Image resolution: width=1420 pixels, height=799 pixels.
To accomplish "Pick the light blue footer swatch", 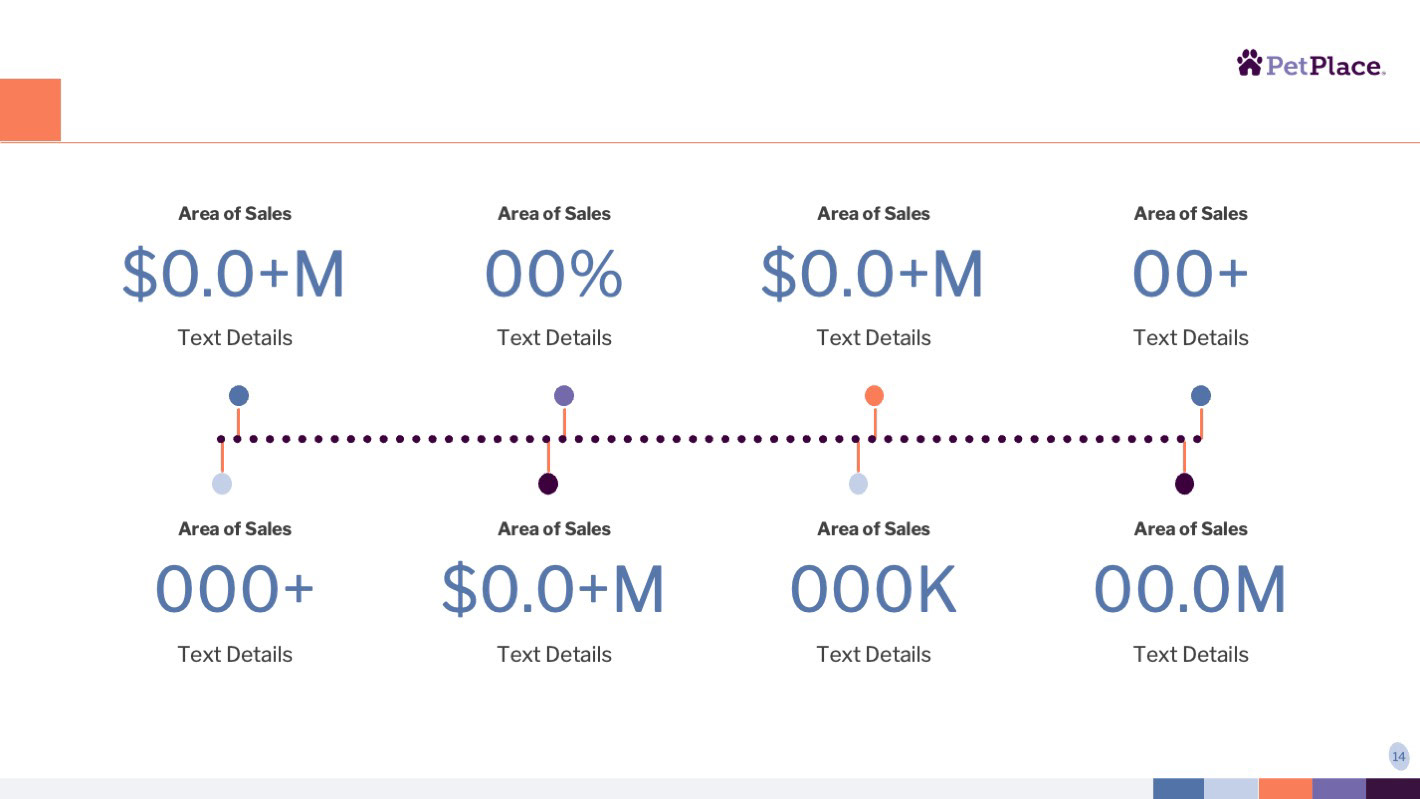I will pos(1231,789).
